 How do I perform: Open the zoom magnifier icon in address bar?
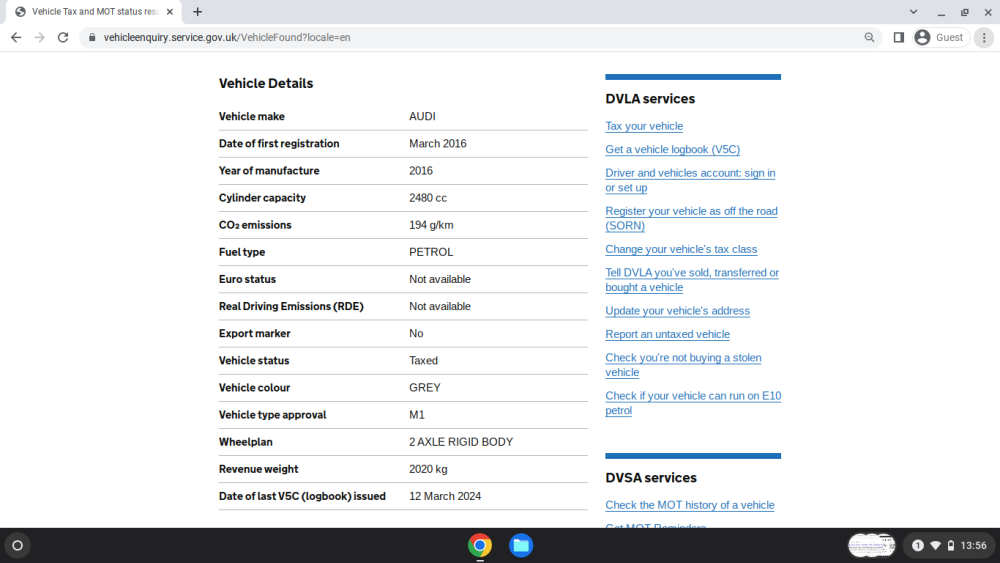pos(869,38)
